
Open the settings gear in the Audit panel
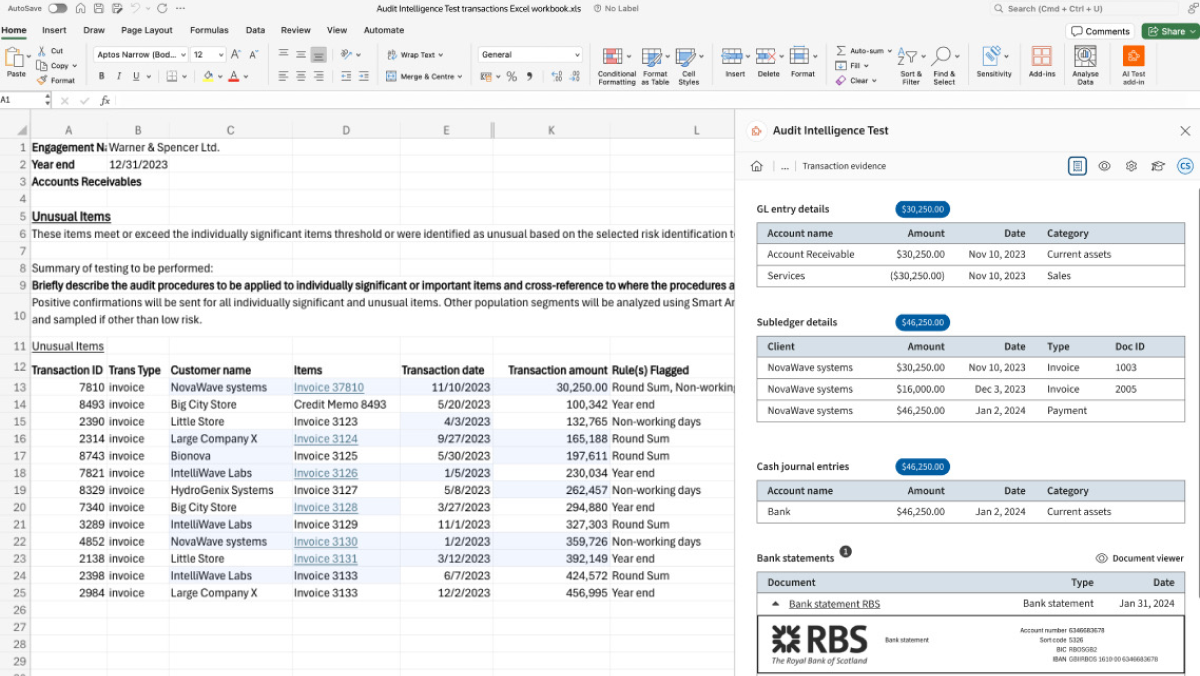pos(1131,166)
